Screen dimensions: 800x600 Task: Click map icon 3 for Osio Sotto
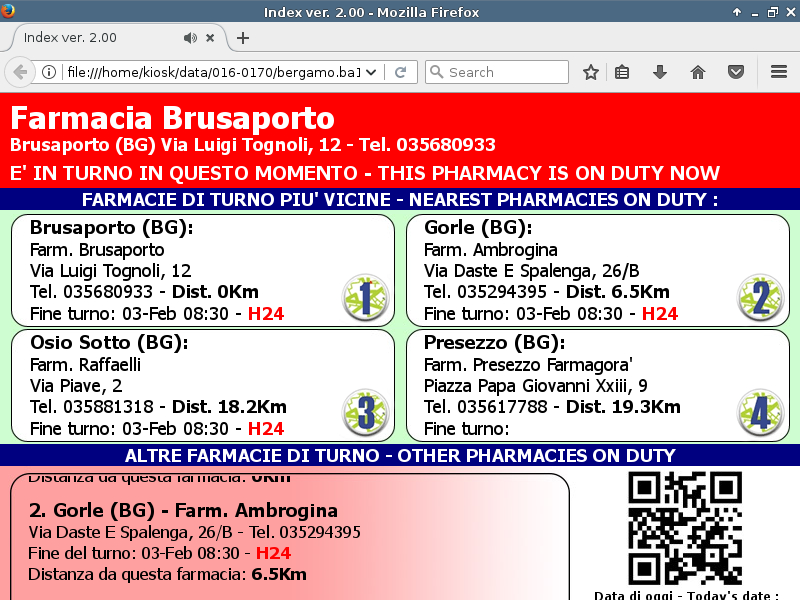tap(364, 413)
